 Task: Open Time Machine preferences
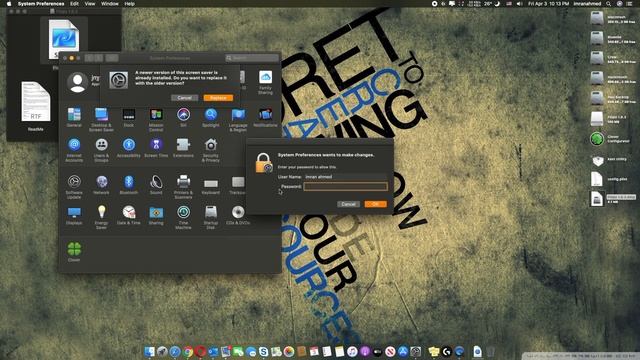point(183,217)
